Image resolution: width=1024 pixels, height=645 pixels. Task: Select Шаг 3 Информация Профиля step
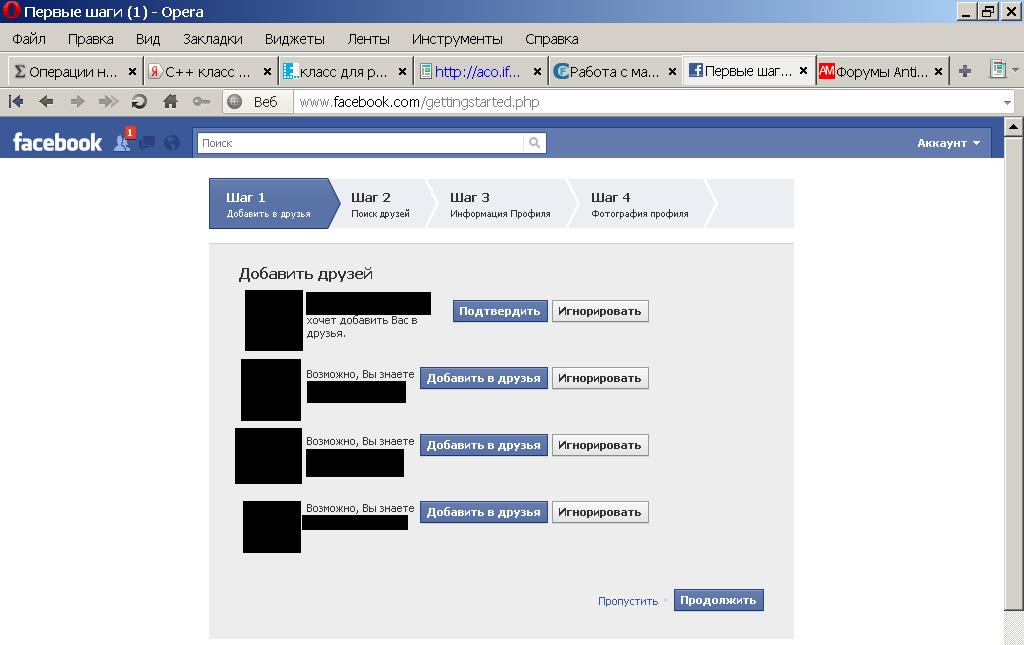click(x=500, y=204)
